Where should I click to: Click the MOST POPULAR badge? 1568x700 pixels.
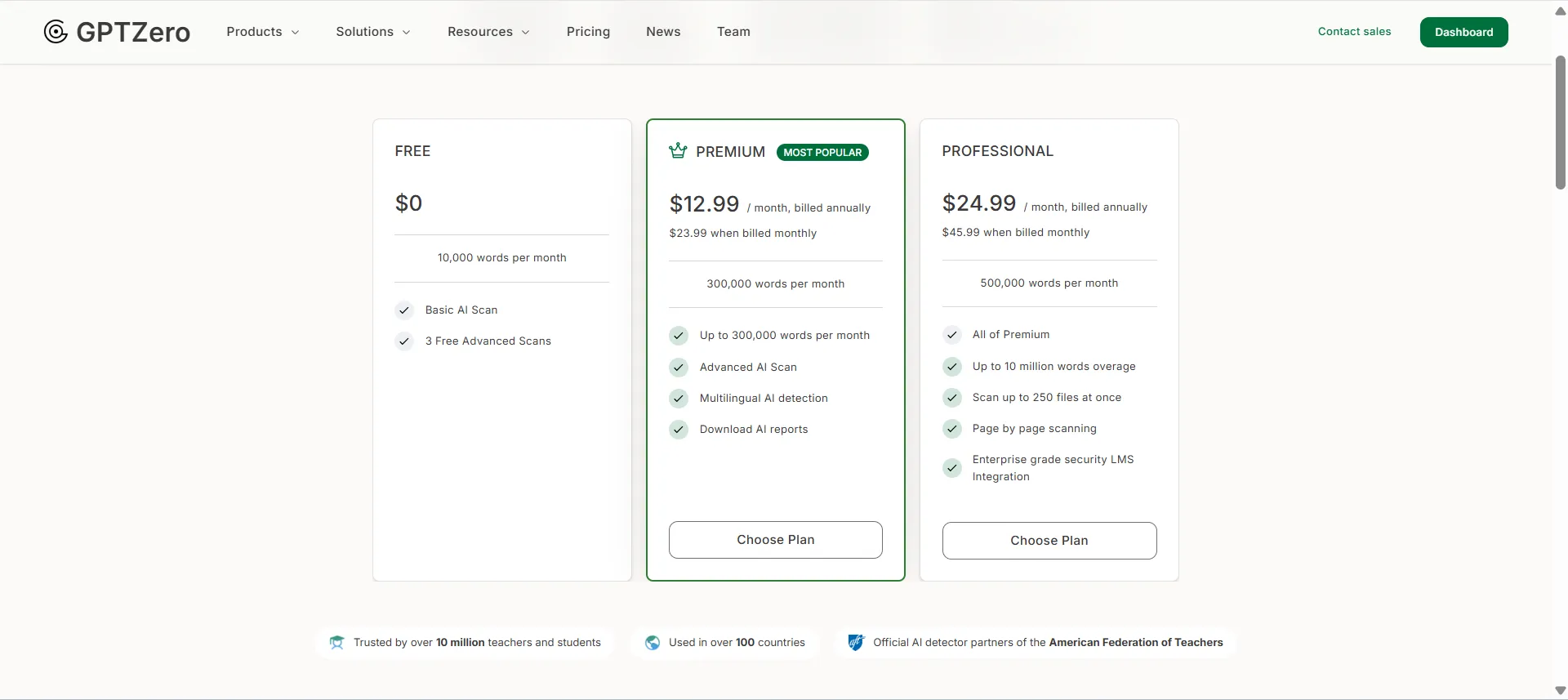coord(822,153)
